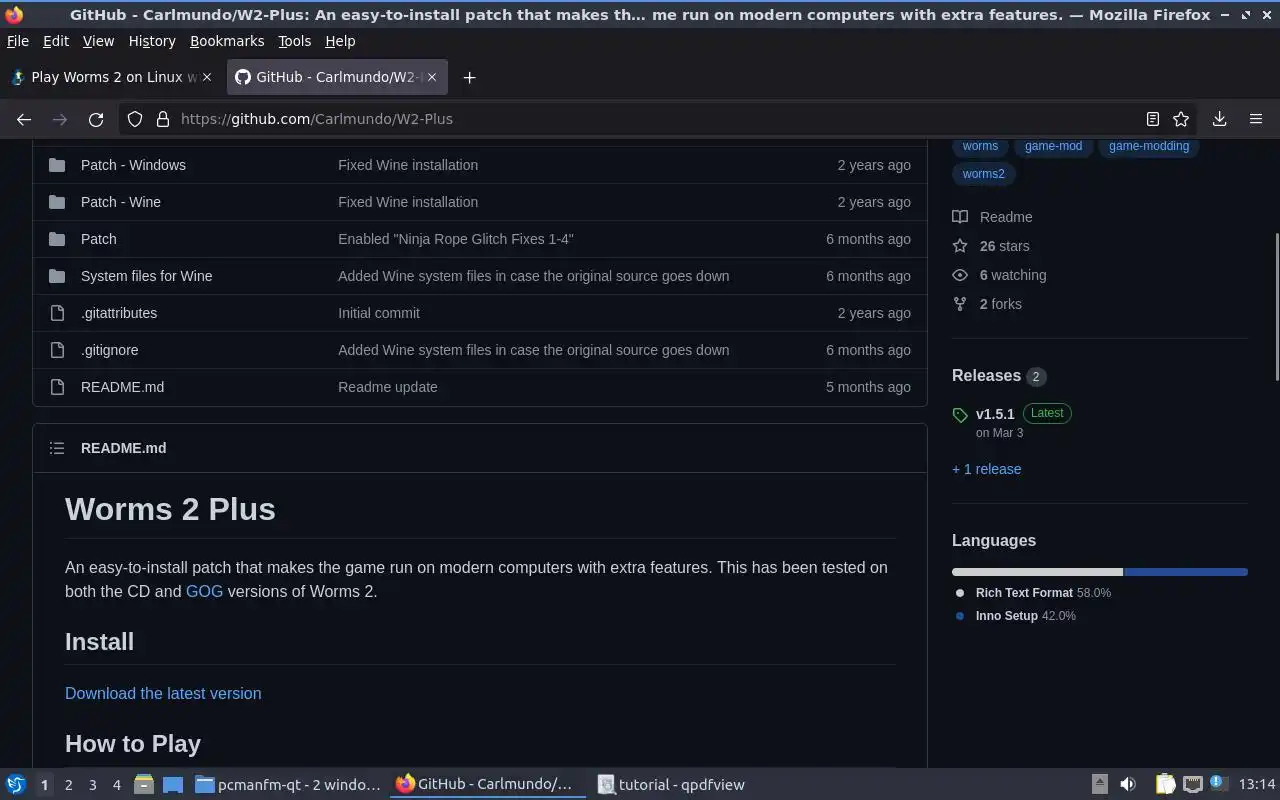The image size is (1280, 800).
Task: Open the .gitattributes file
Action: [119, 313]
